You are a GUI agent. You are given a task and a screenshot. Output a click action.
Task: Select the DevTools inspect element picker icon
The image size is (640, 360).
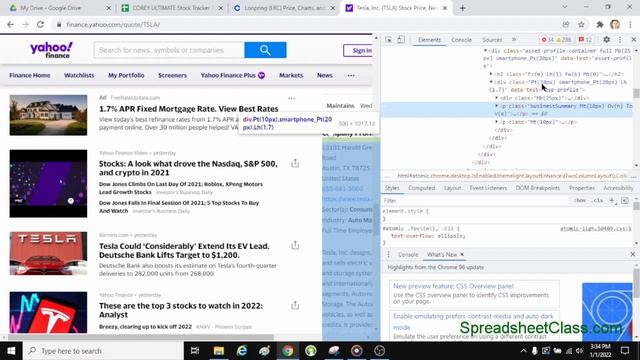coord(388,40)
